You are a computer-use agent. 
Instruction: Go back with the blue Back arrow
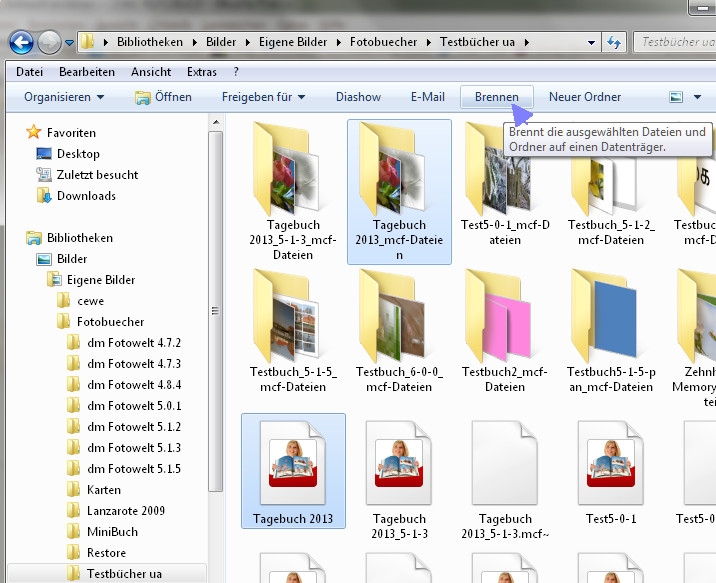coord(21,42)
